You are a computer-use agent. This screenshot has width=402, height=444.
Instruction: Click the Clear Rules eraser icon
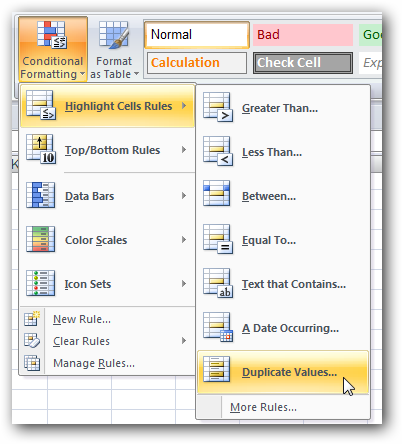click(x=32, y=341)
